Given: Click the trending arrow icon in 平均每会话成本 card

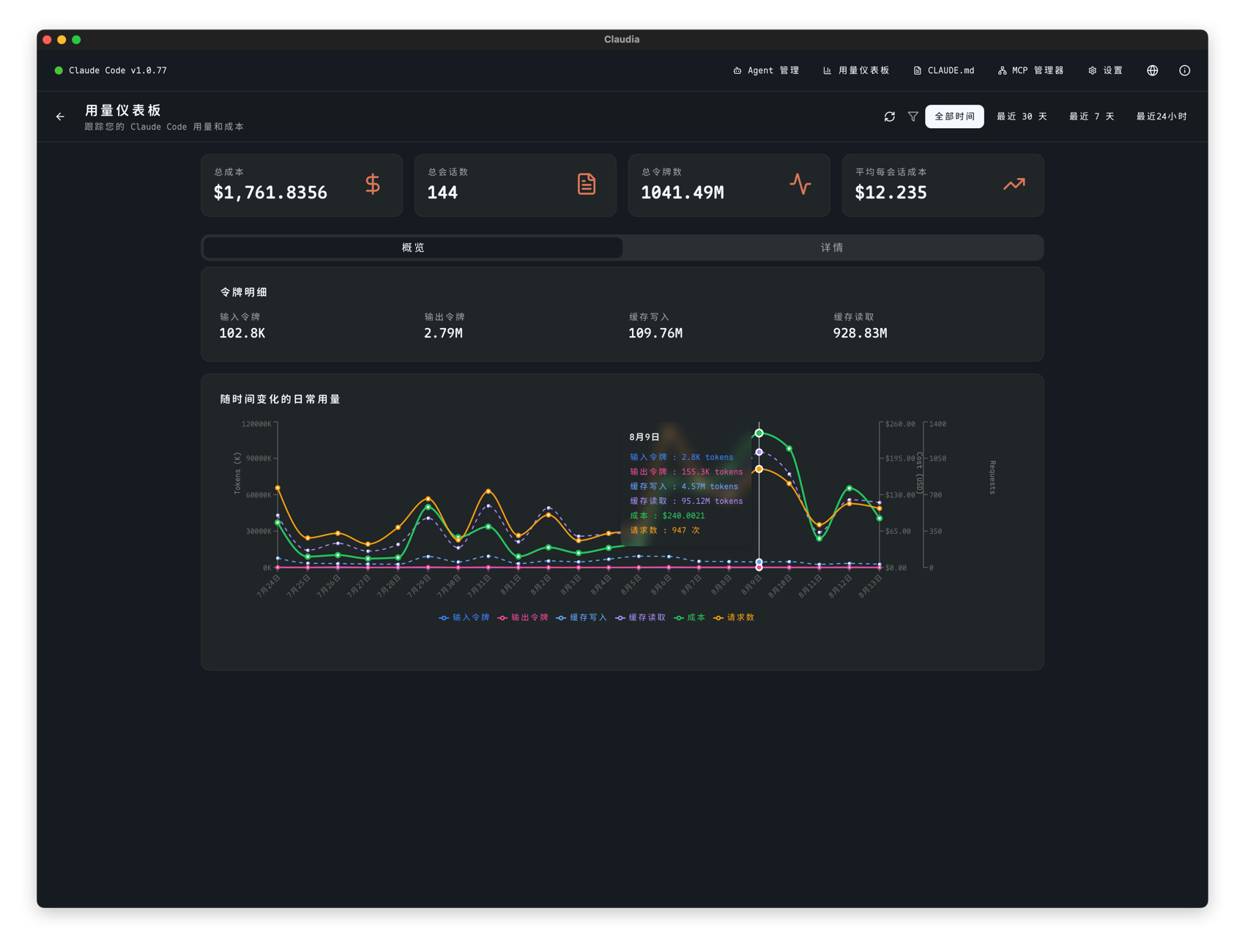Looking at the screenshot, I should (1014, 184).
